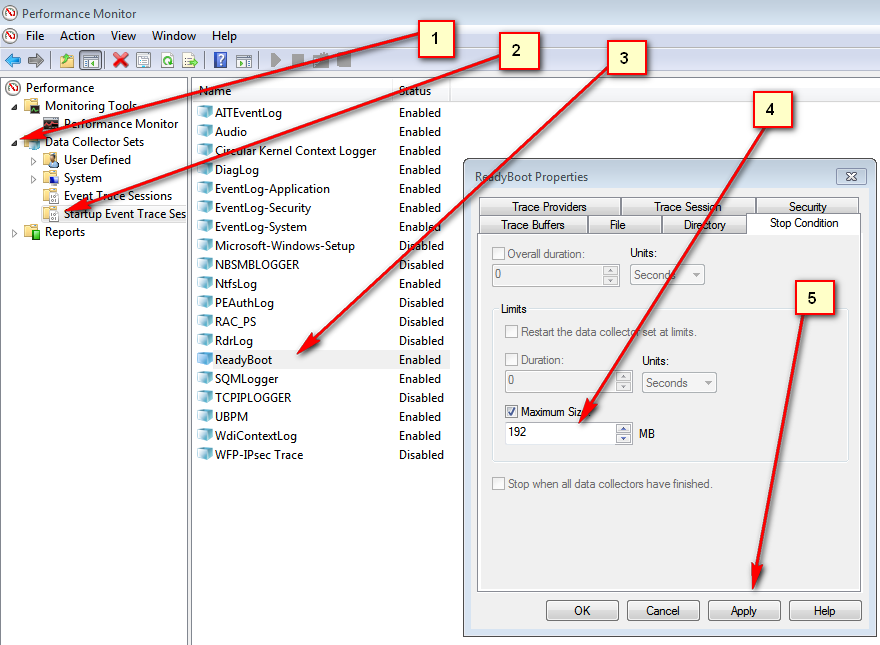Expand the Reports tree node
The image size is (880, 645).
[15, 233]
